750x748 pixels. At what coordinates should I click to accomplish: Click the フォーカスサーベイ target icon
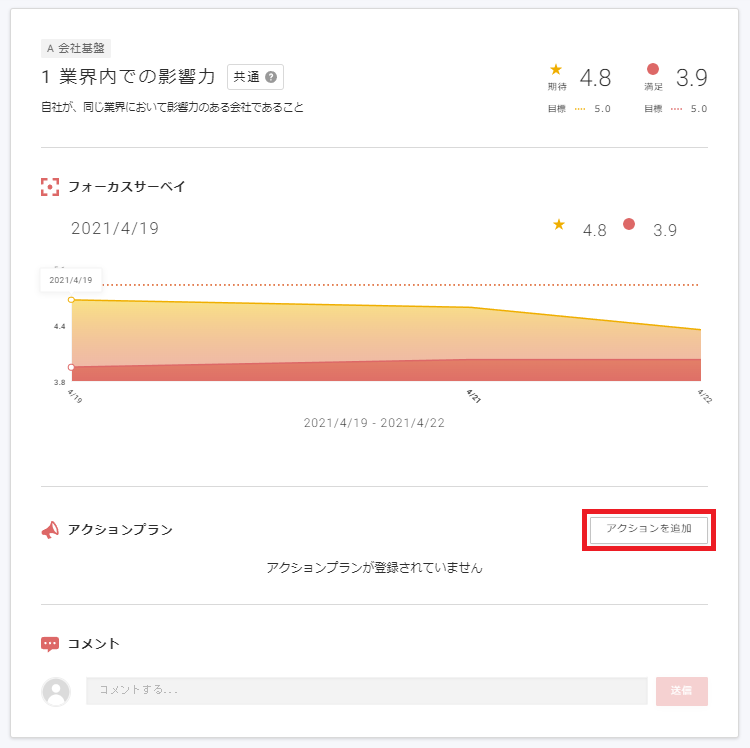[50, 186]
